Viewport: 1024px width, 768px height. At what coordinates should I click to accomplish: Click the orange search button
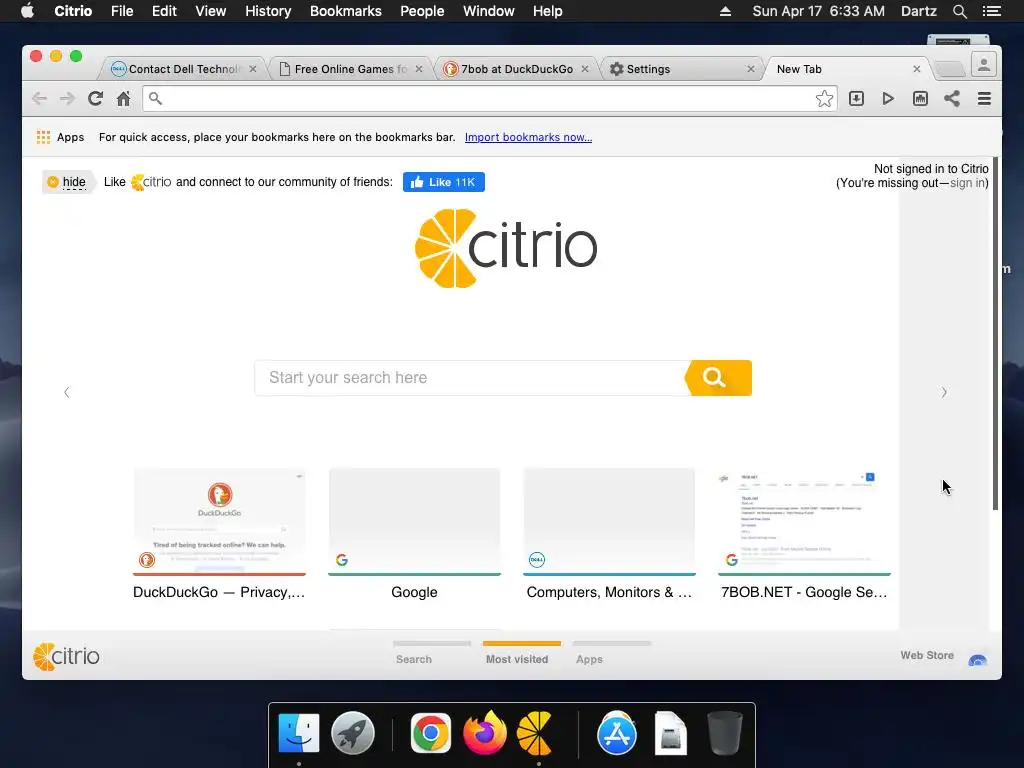pyautogui.click(x=718, y=377)
